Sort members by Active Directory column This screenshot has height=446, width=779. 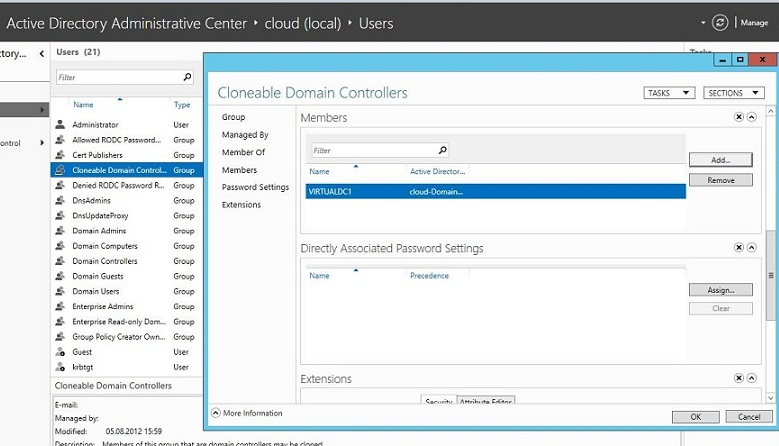tap(437, 171)
